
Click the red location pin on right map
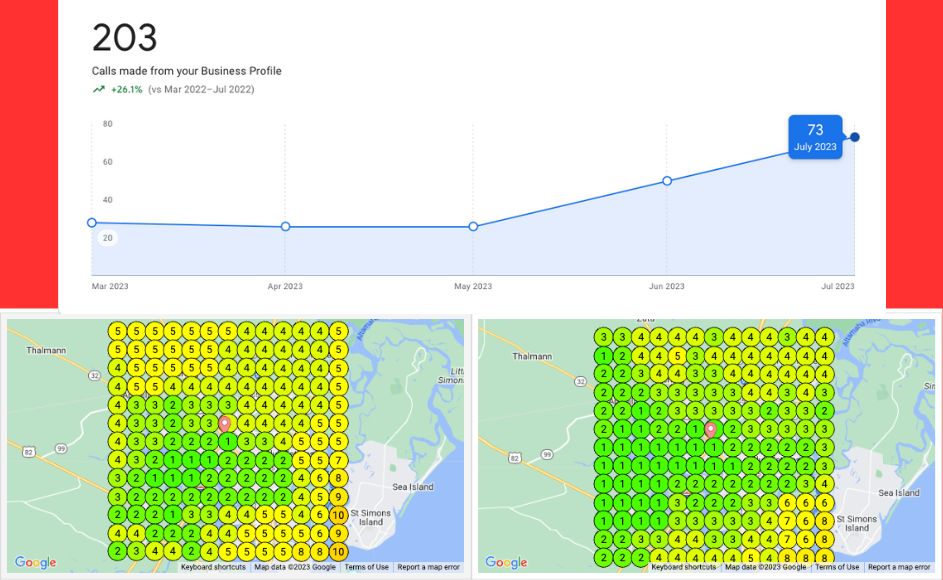pyautogui.click(x=711, y=429)
